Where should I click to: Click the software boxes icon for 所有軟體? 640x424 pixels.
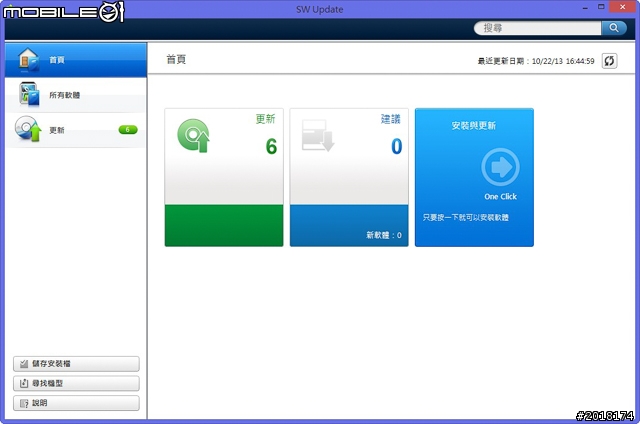(x=29, y=94)
